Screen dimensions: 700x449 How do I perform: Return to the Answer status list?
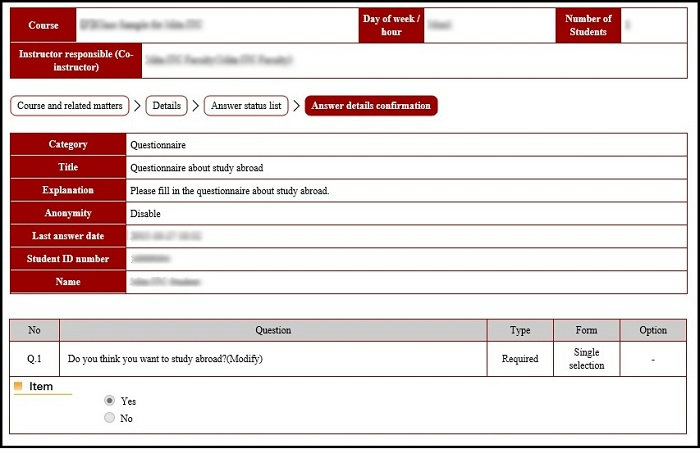246,106
